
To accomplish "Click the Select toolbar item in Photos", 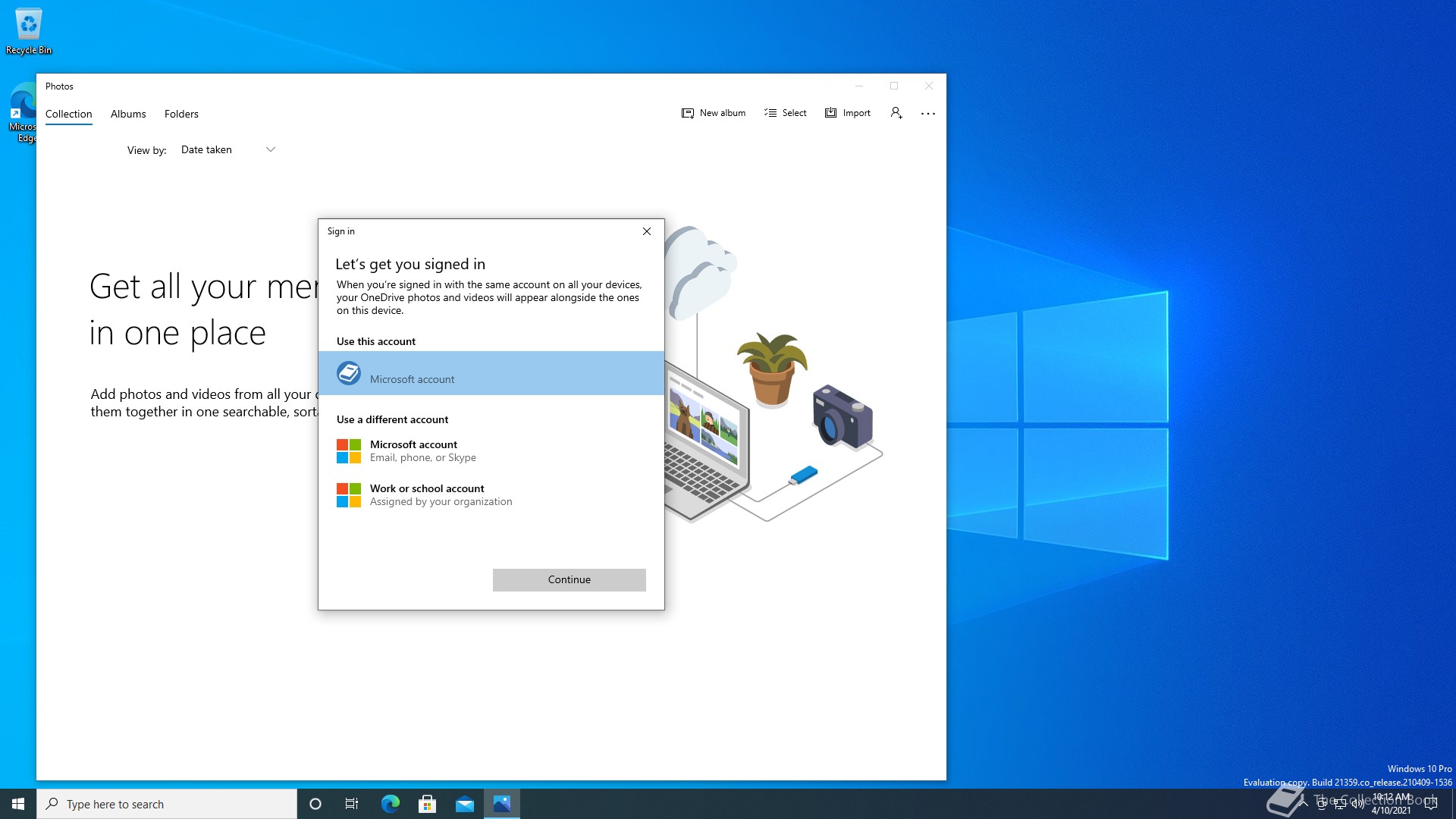I will pos(786,113).
